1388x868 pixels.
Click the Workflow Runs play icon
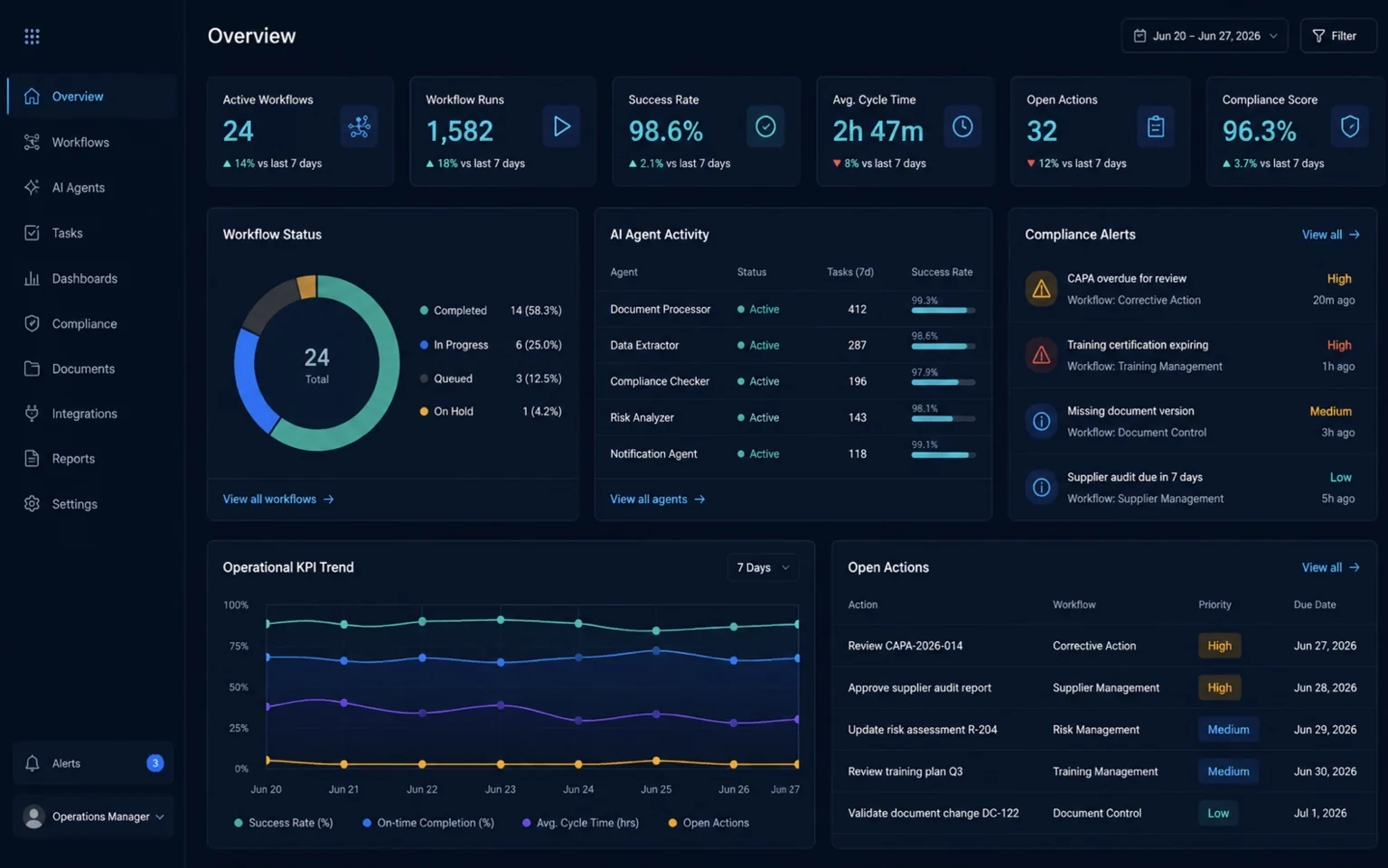(x=562, y=126)
